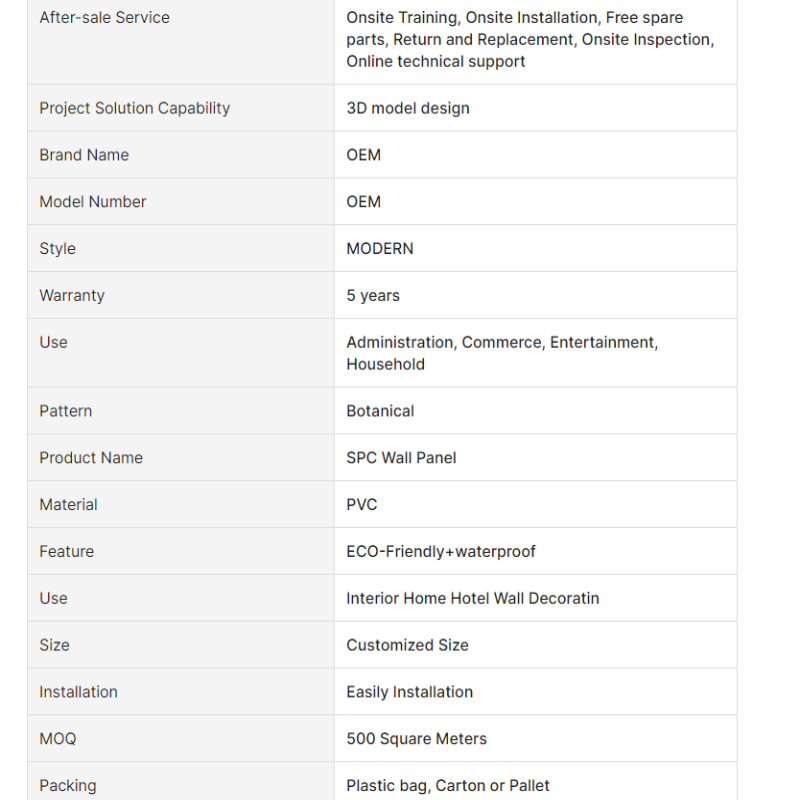Screen dimensions: 800x800
Task: Click the "Warranty" row label
Action: [x=71, y=296]
